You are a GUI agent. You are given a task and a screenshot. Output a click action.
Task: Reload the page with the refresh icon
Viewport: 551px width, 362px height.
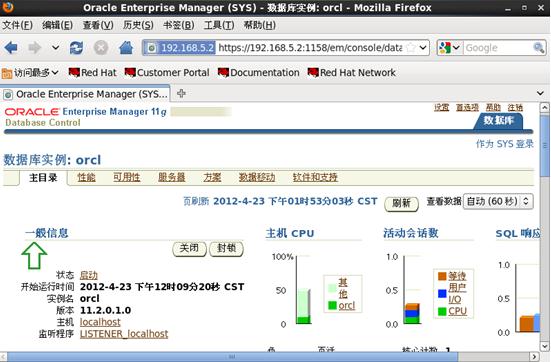[x=76, y=47]
